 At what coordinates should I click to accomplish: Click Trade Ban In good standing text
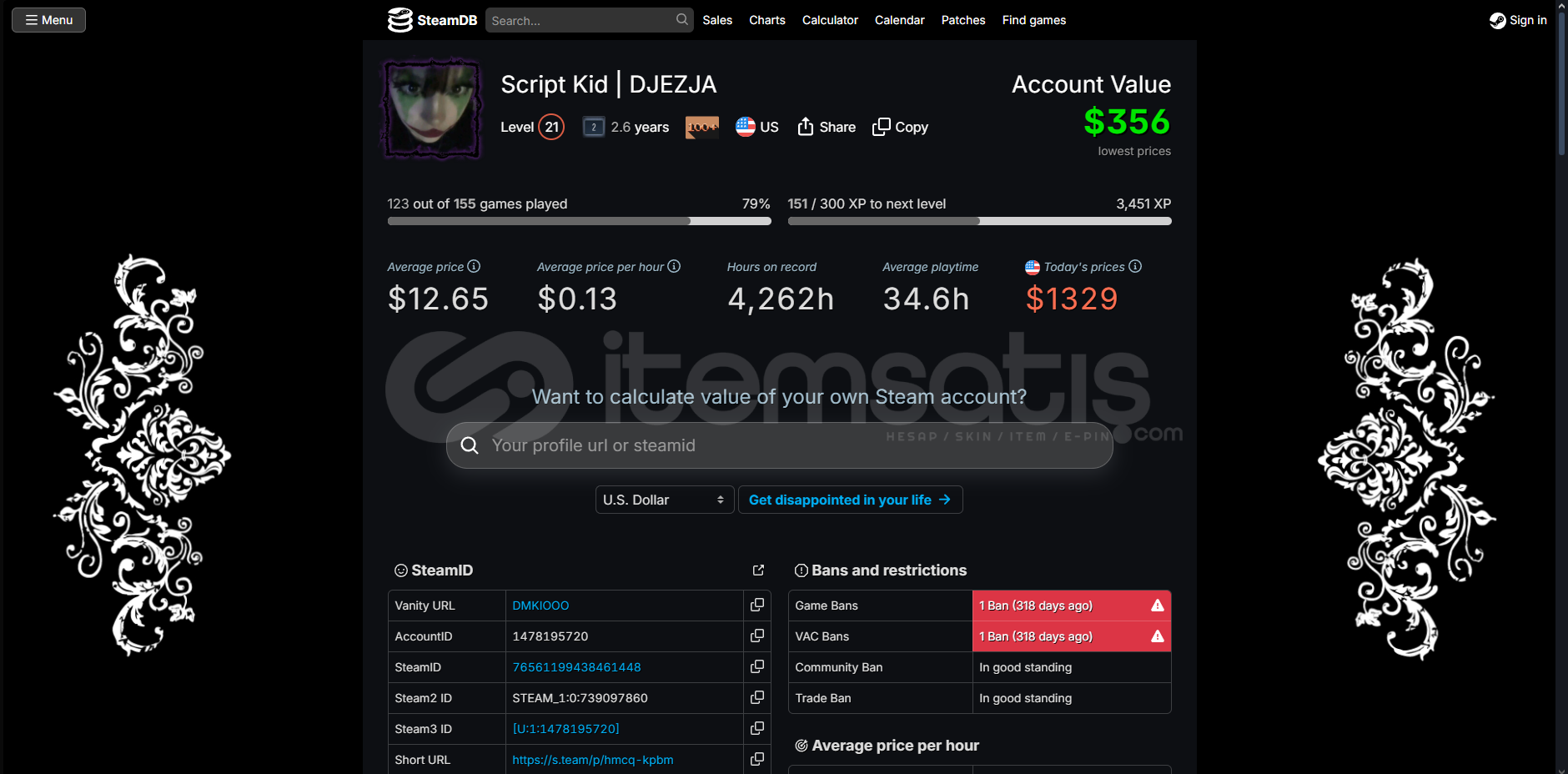1025,698
